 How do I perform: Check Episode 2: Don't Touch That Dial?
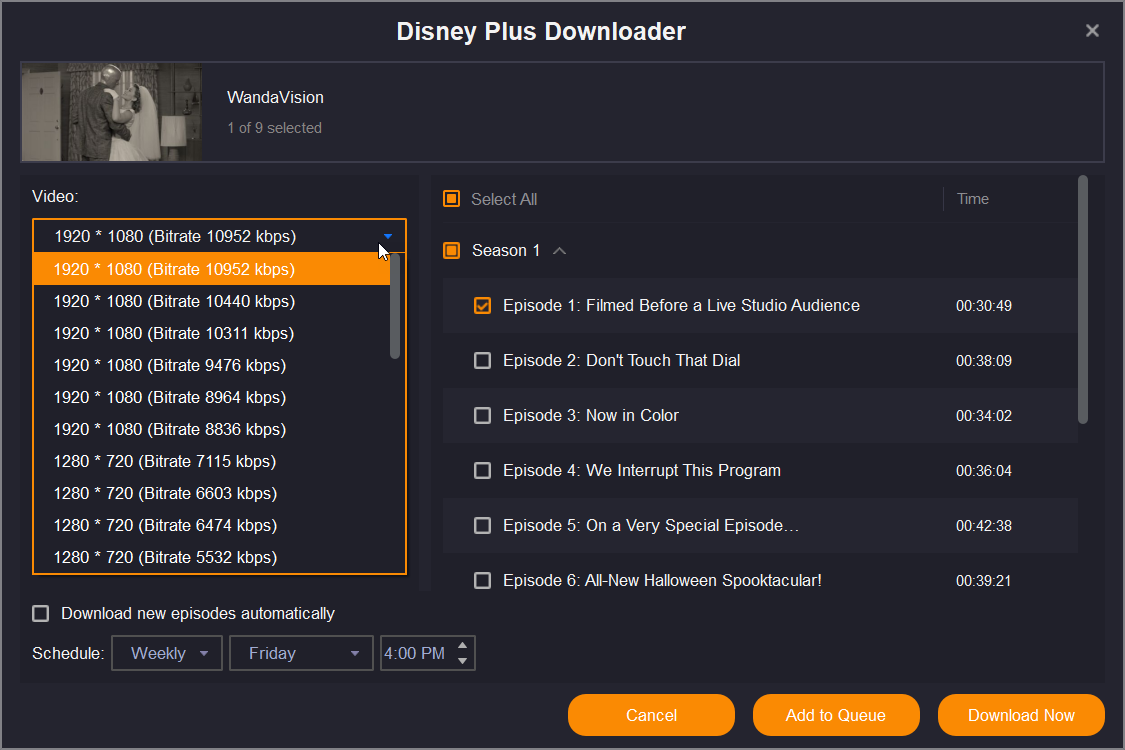(482, 361)
